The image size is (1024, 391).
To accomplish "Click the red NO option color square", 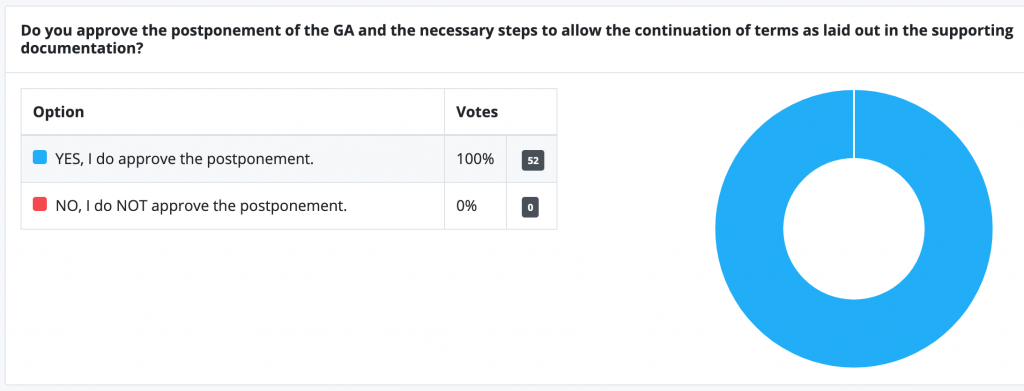I will pos(40,205).
